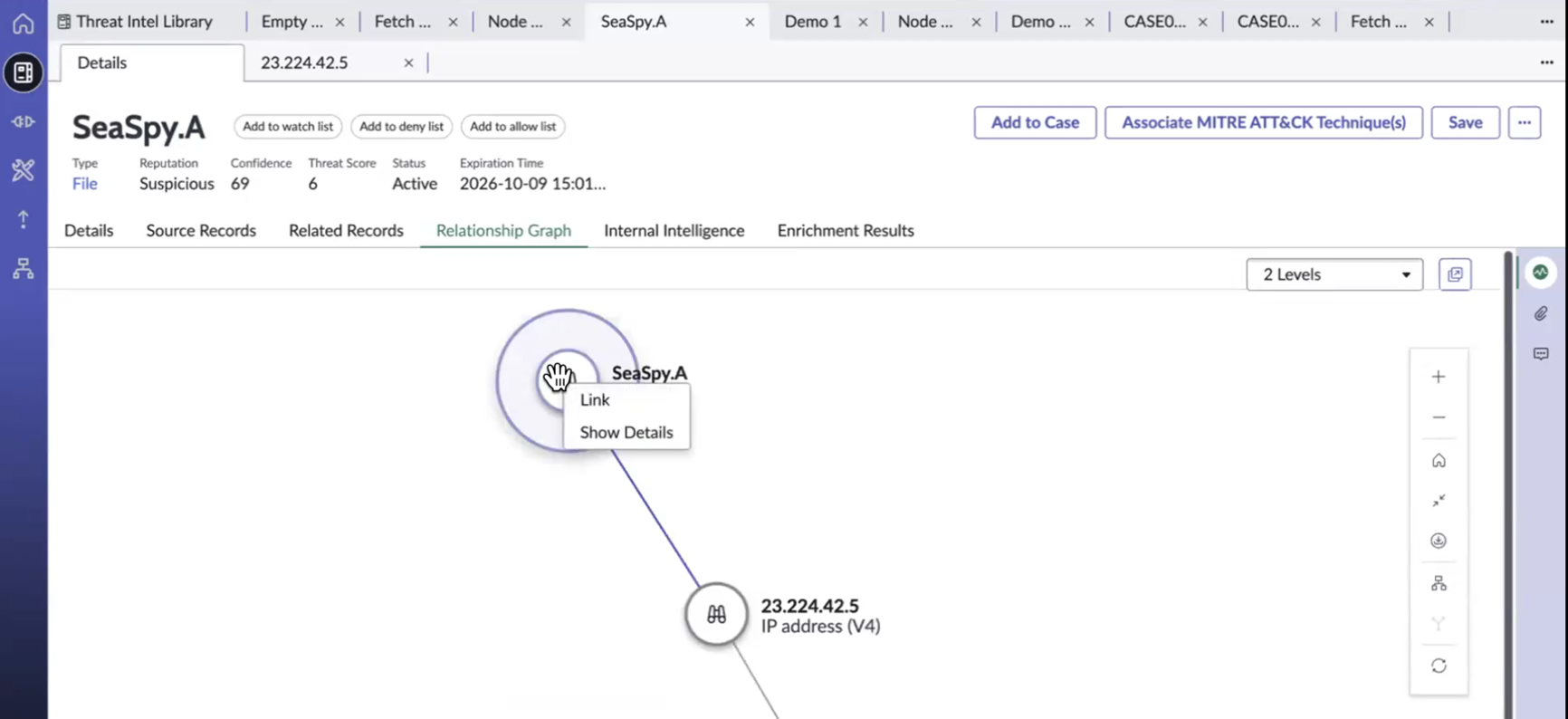Viewport: 1568px width, 719px height.
Task: Click Add to deny list
Action: (x=401, y=127)
